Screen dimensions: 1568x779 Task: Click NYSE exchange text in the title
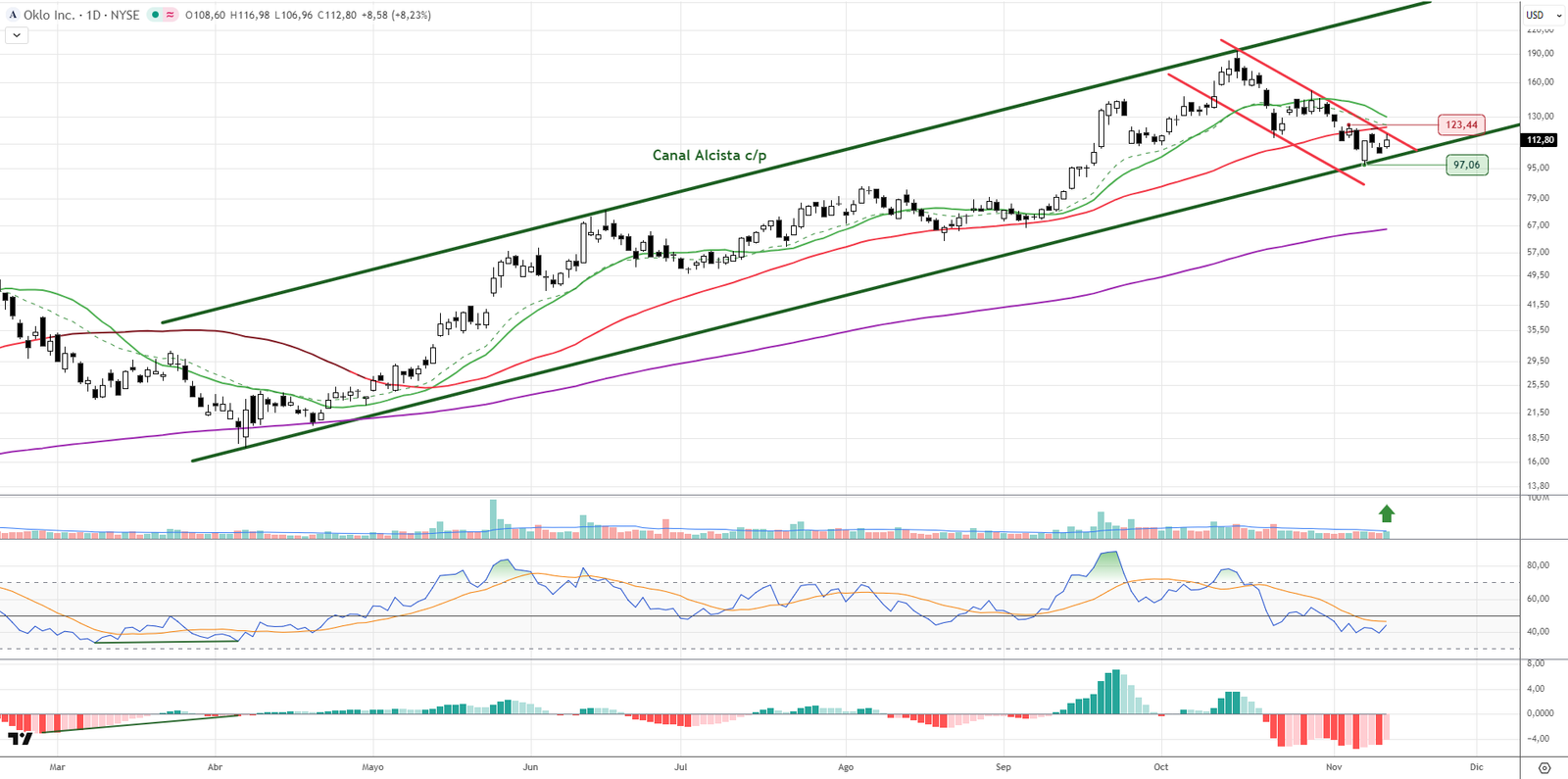point(124,15)
